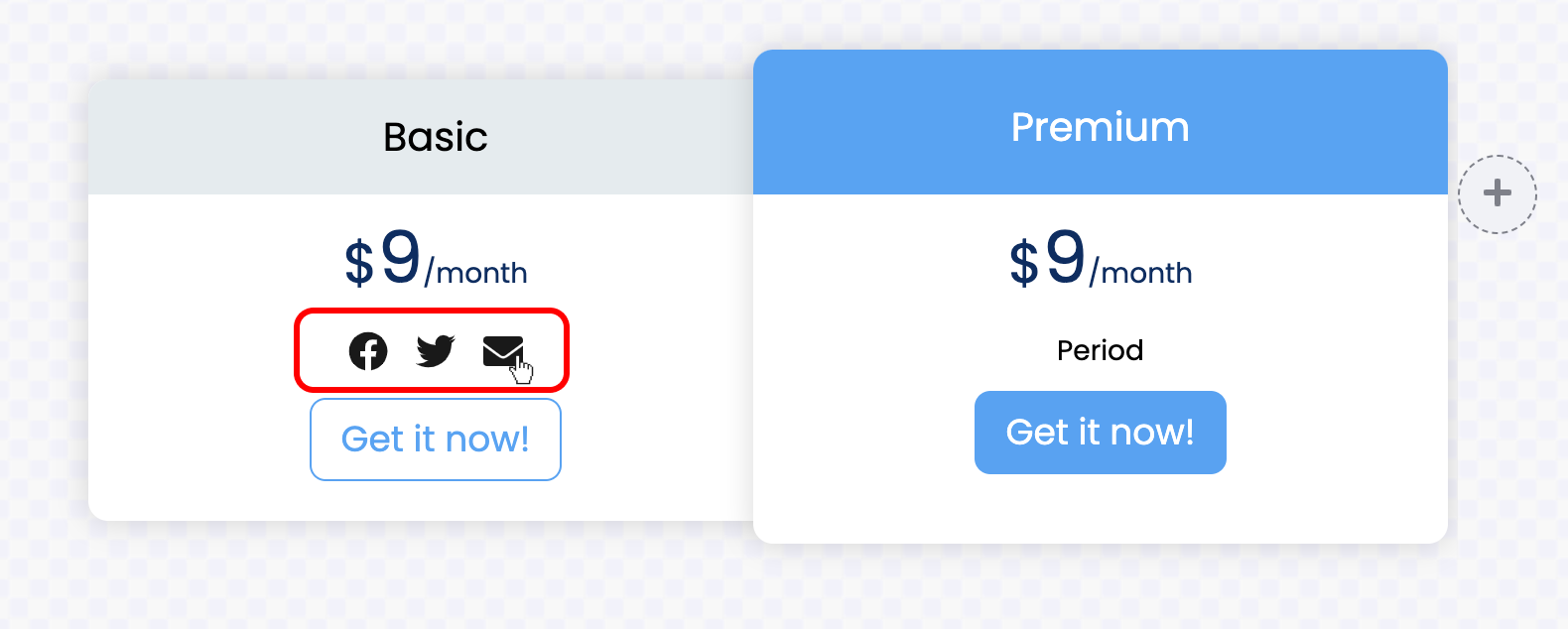Click "/month" label under Premium plan
1568x629 pixels.
coord(1141,273)
